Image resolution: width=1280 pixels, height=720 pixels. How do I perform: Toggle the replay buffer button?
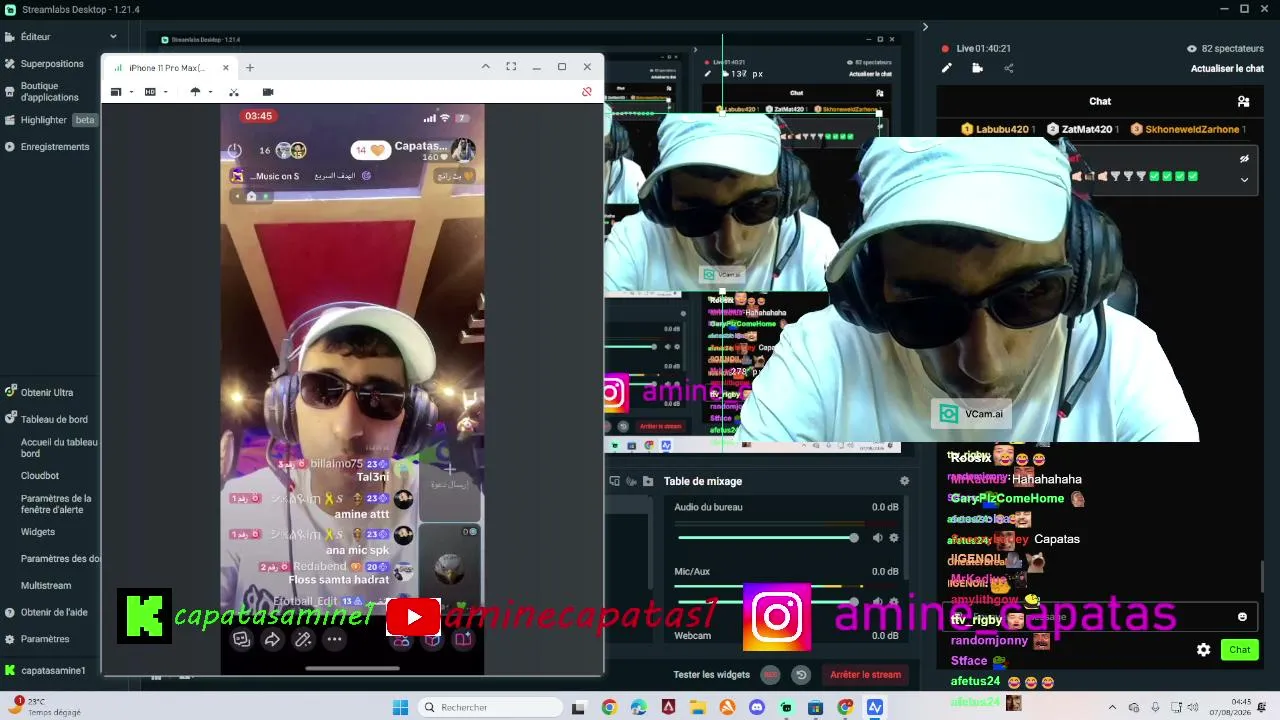(801, 675)
